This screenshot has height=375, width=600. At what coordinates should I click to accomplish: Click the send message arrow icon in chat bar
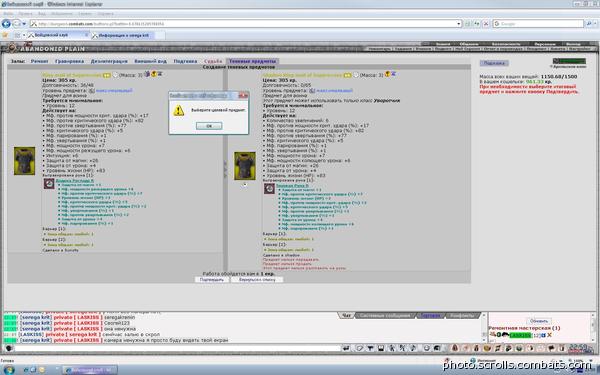point(346,348)
